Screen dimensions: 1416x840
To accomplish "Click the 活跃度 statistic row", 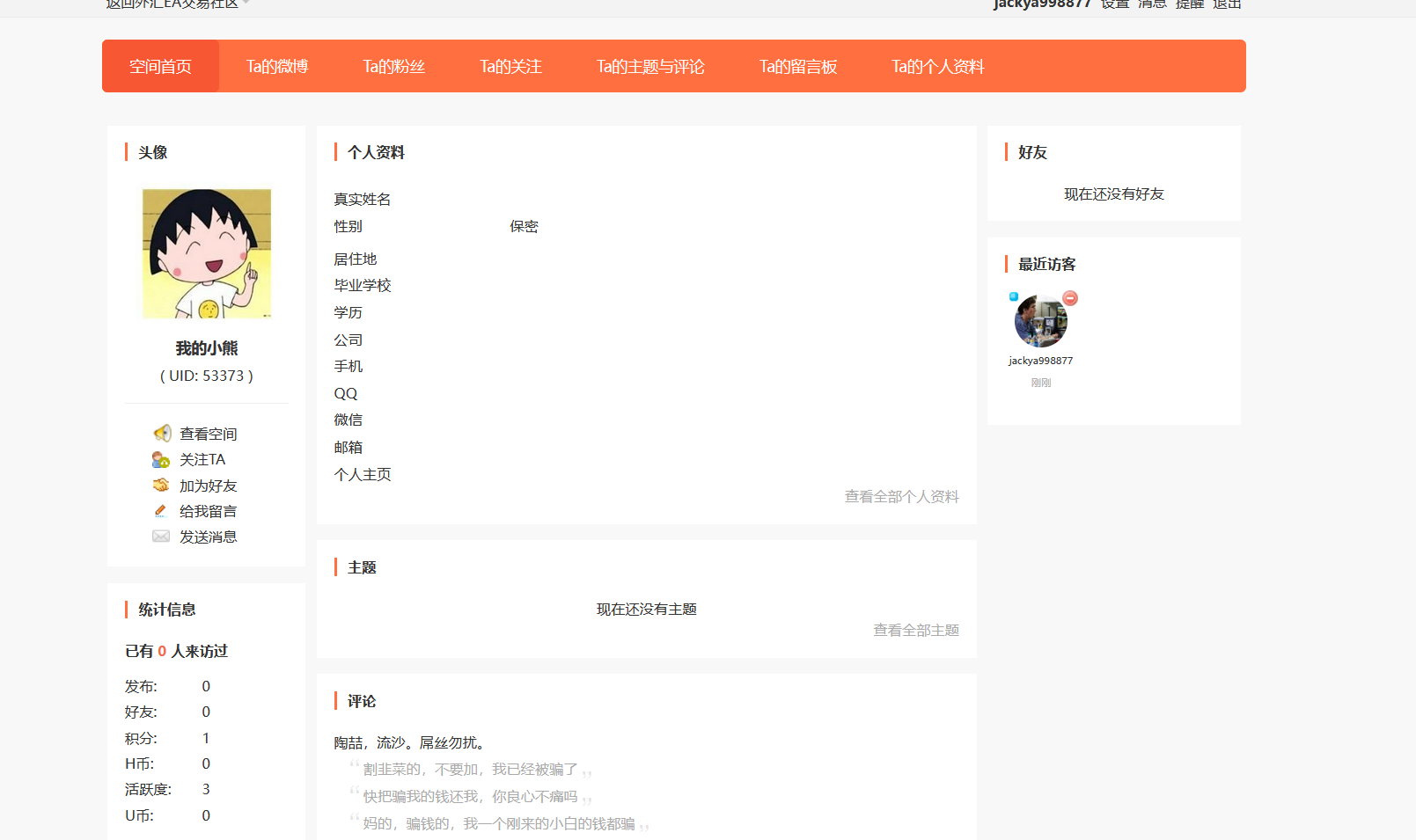I will click(x=167, y=790).
